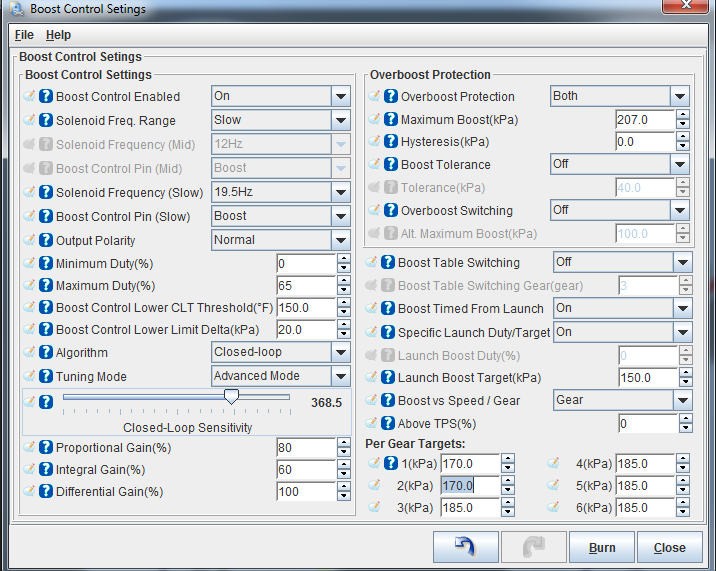Click in Boost Control Lower Limit Delta field

click(306, 329)
